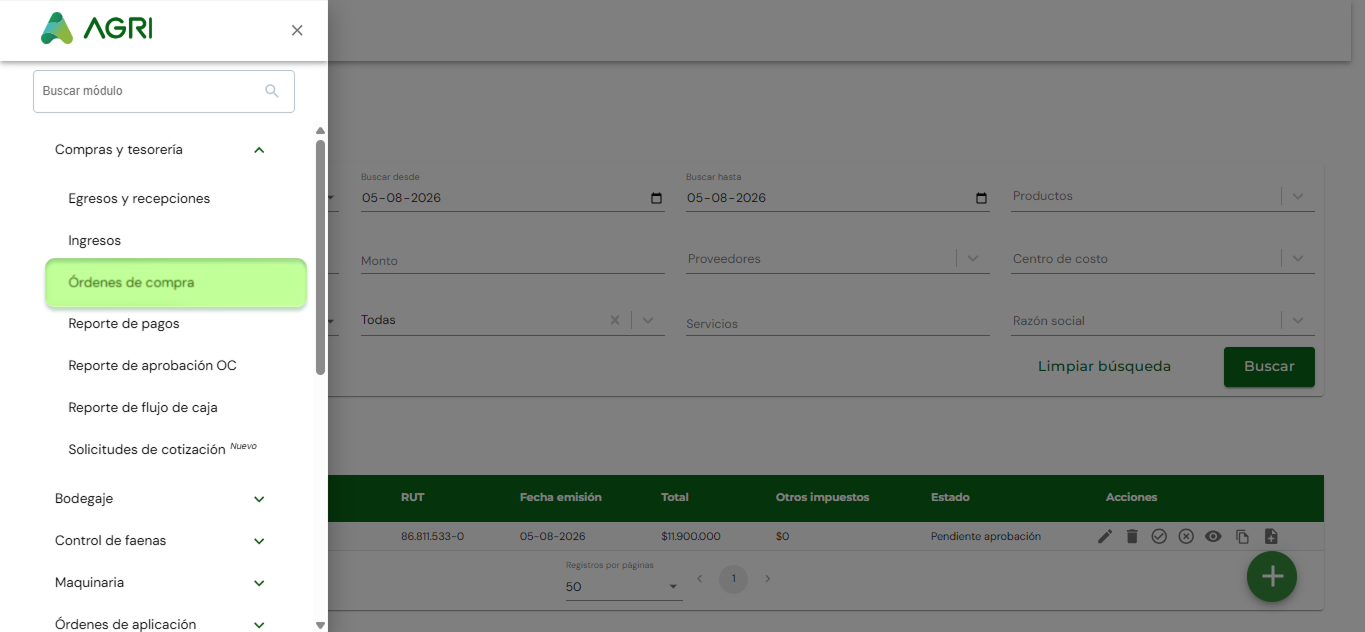Approve the order with check circle icon

pyautogui.click(x=1159, y=537)
